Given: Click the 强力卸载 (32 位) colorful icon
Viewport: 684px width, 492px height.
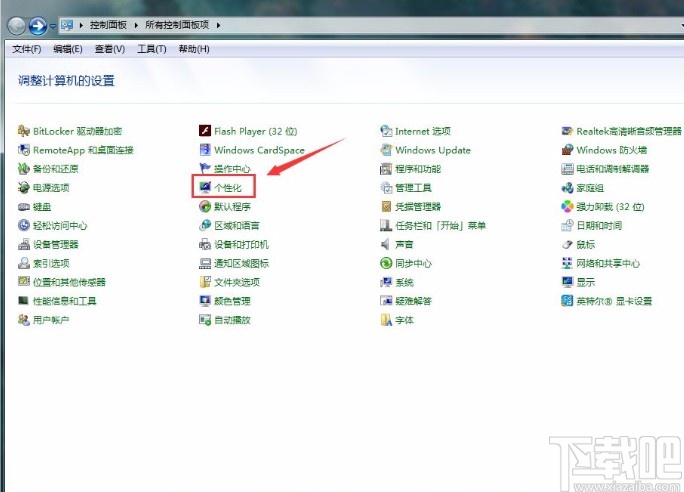Looking at the screenshot, I should 567,207.
